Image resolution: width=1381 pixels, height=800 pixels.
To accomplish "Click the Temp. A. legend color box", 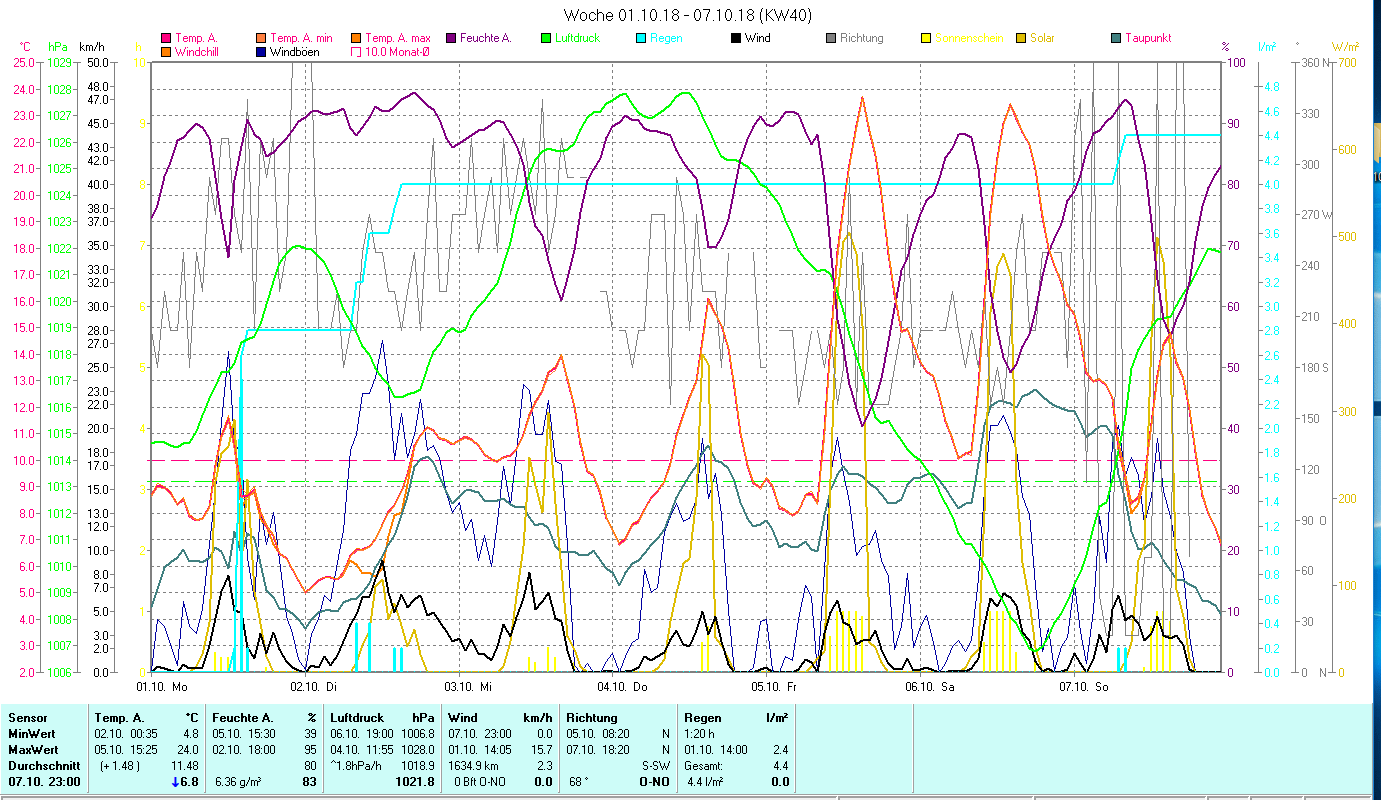I will pyautogui.click(x=166, y=38).
